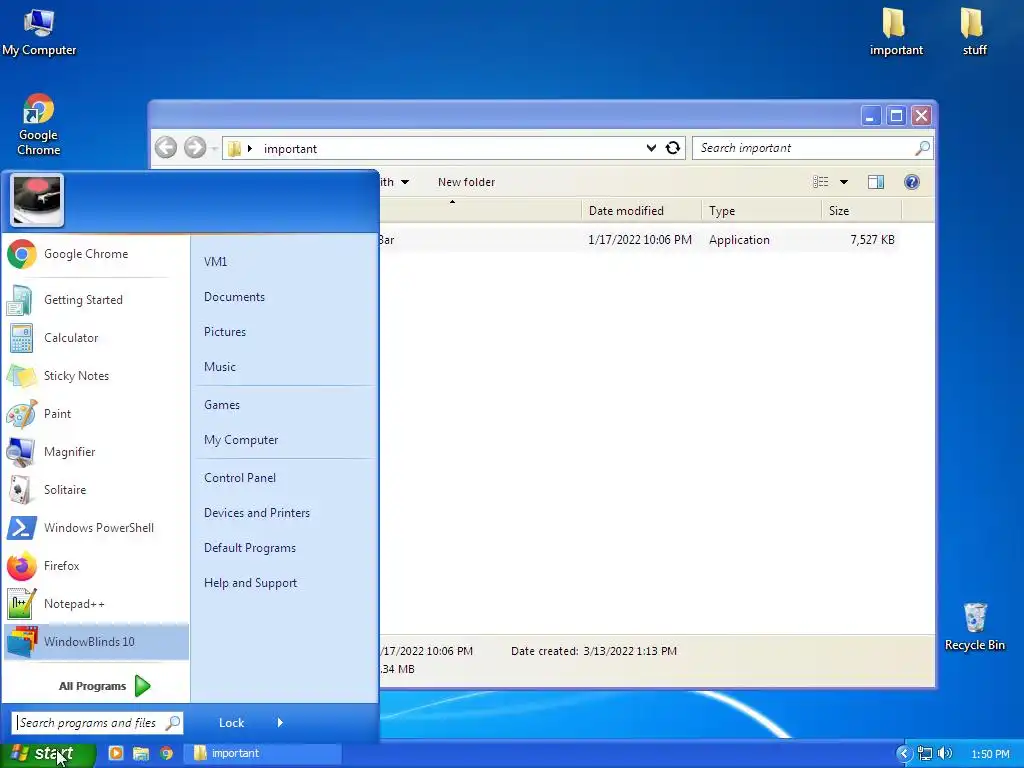Select the stuff folder on desktop
1024x768 pixels.
974,32
